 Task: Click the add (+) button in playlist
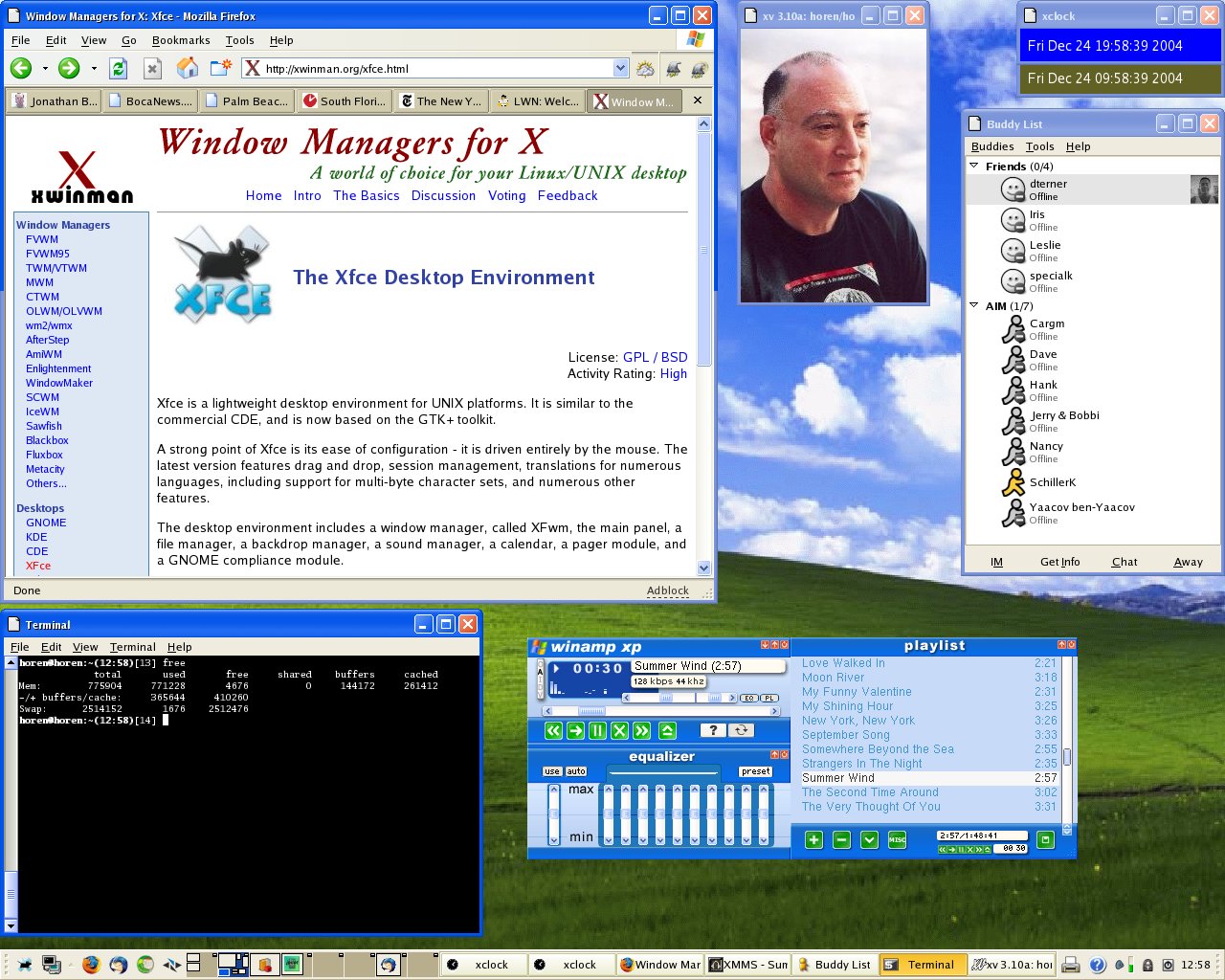click(813, 839)
